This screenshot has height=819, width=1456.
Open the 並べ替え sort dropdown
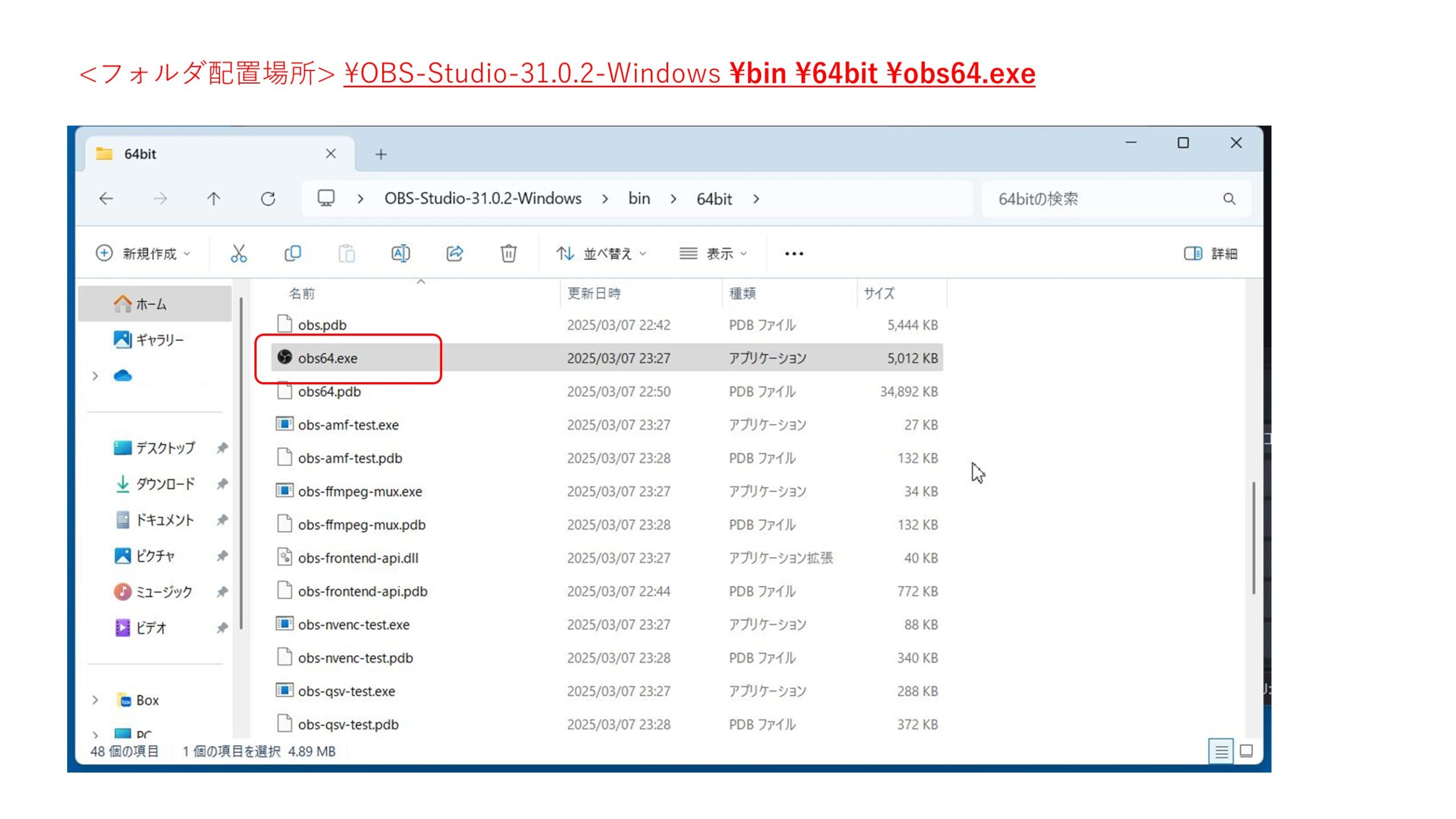(601, 254)
